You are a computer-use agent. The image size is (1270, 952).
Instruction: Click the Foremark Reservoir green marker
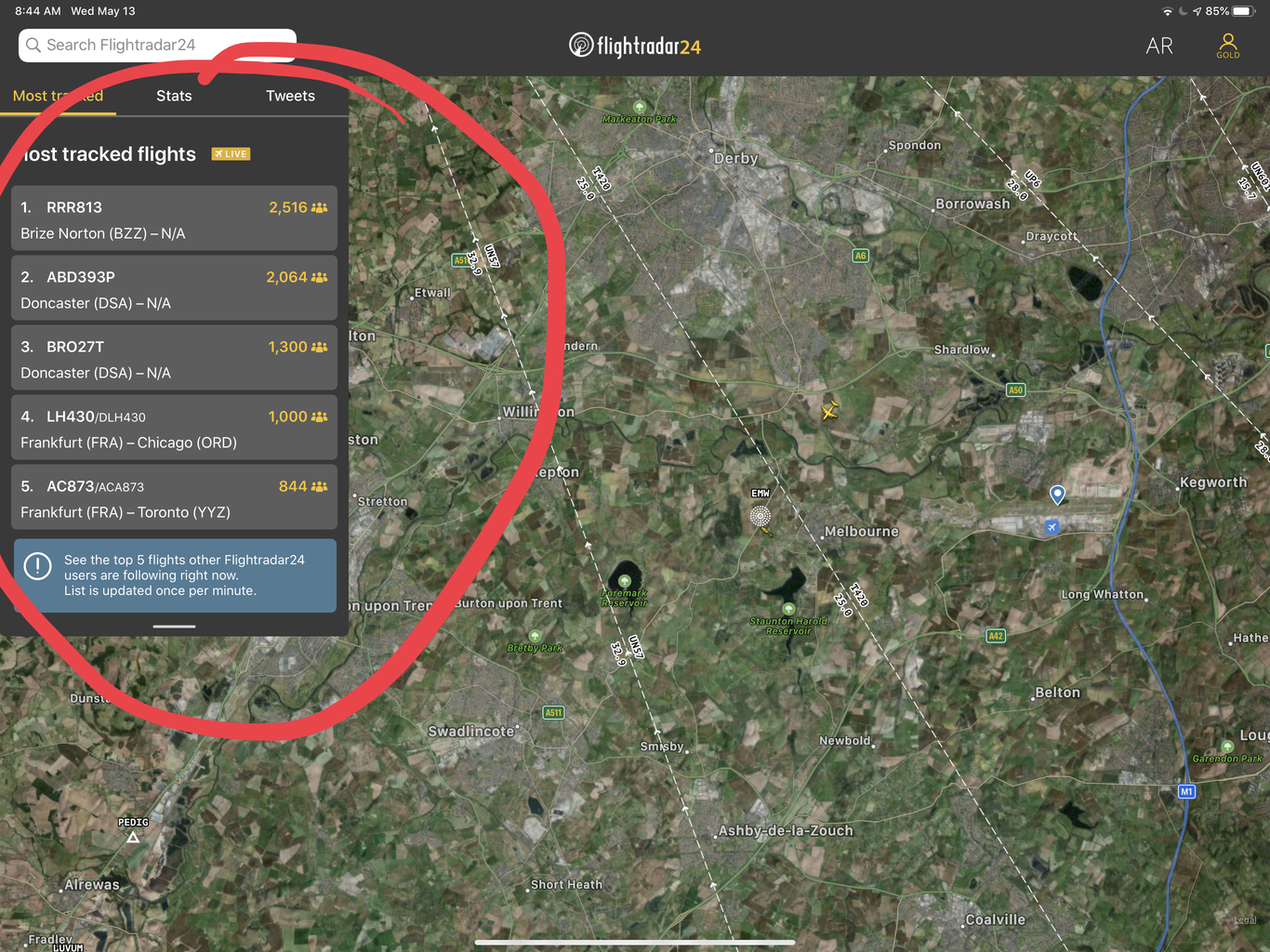624,581
